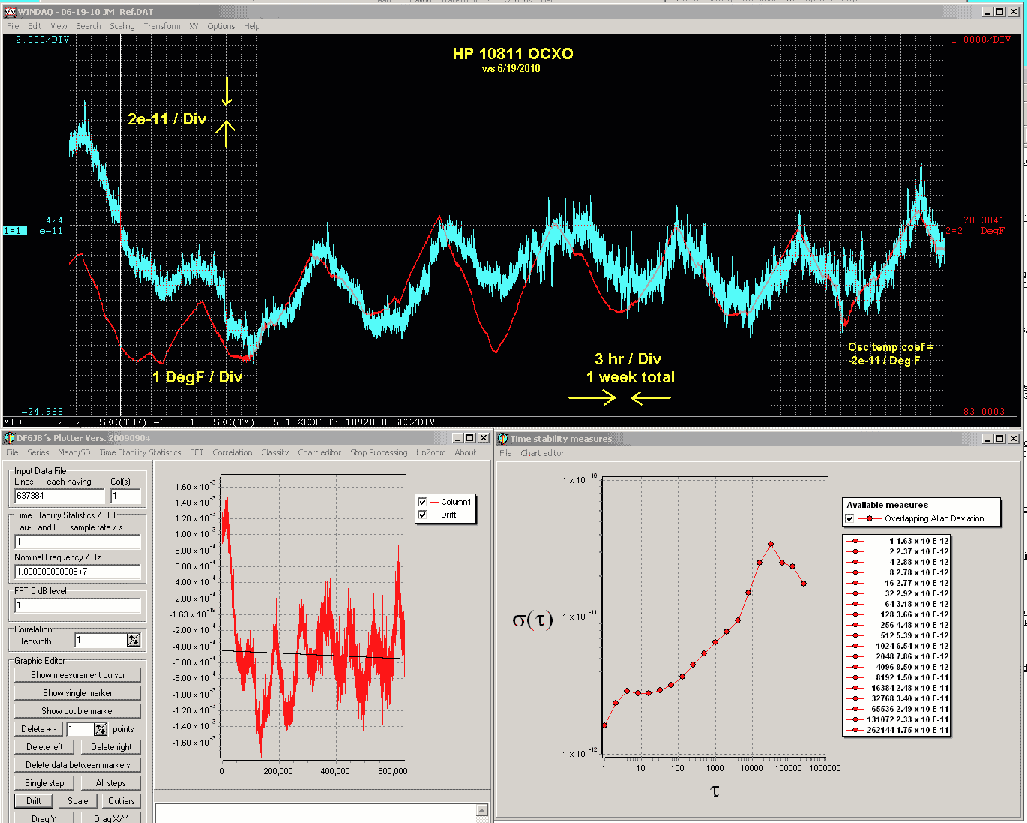Click the Show single marker button
The height and width of the screenshot is (823, 1027).
77,693
